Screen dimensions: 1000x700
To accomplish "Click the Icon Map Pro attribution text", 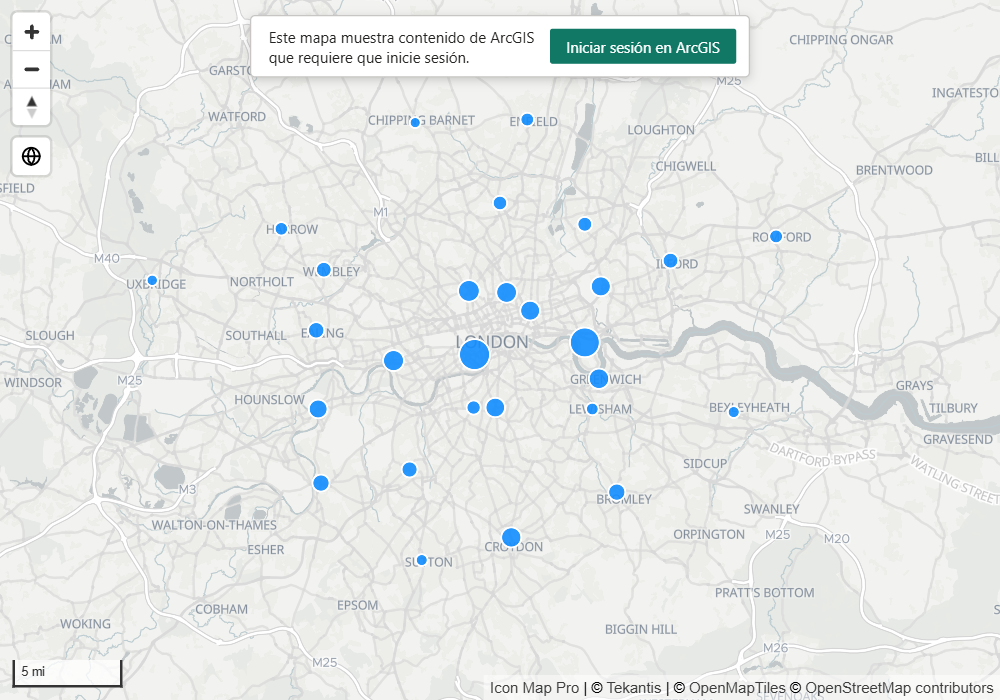I will (x=534, y=688).
